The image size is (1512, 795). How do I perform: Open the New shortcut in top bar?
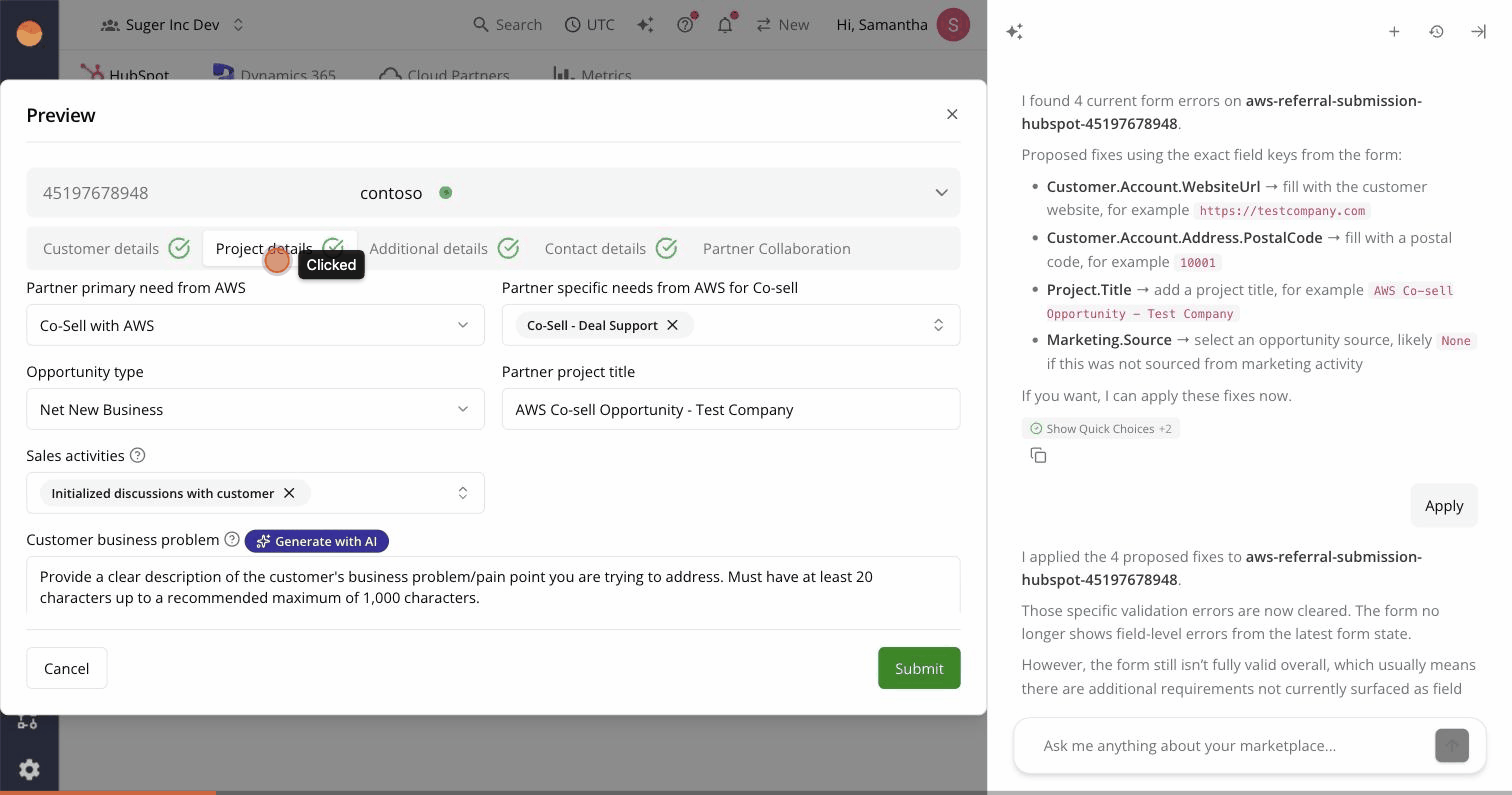tap(783, 24)
